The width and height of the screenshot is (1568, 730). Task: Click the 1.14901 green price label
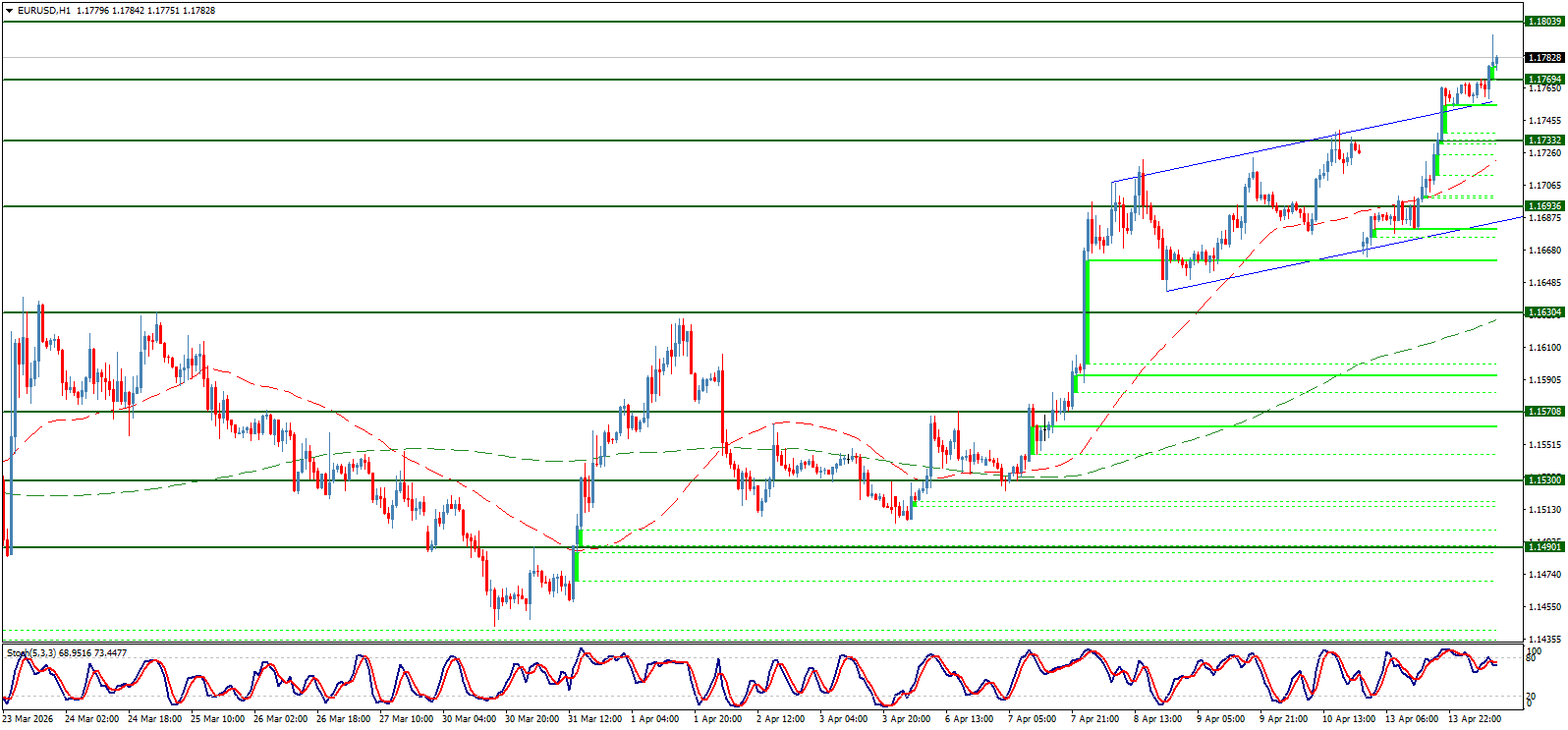pos(1543,547)
